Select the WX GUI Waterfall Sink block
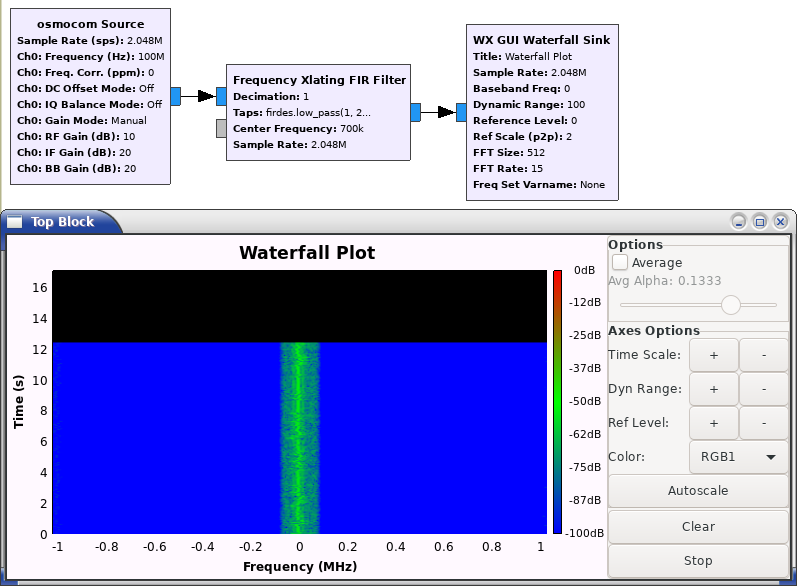797x586 pixels. (x=540, y=112)
